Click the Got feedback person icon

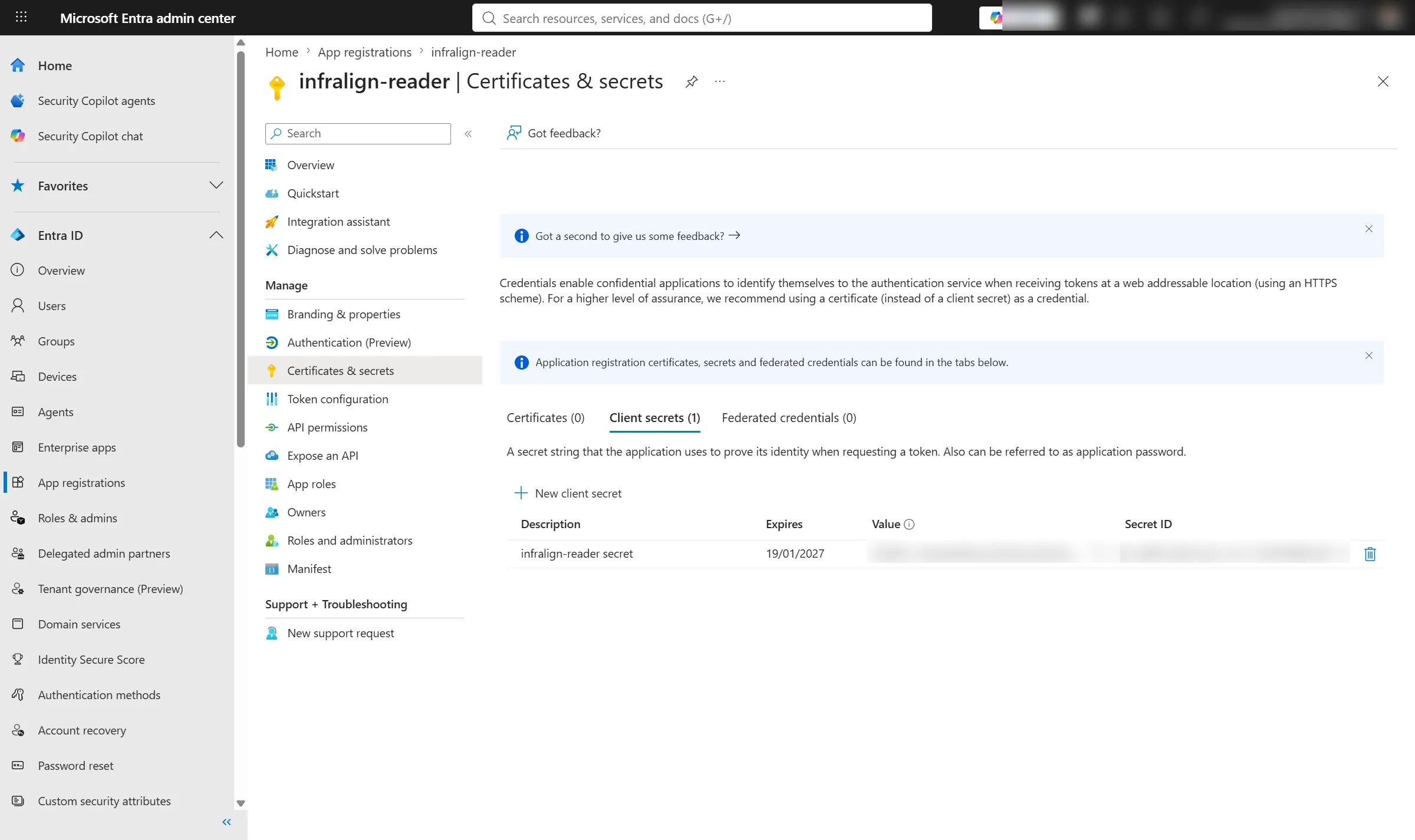[x=514, y=133]
